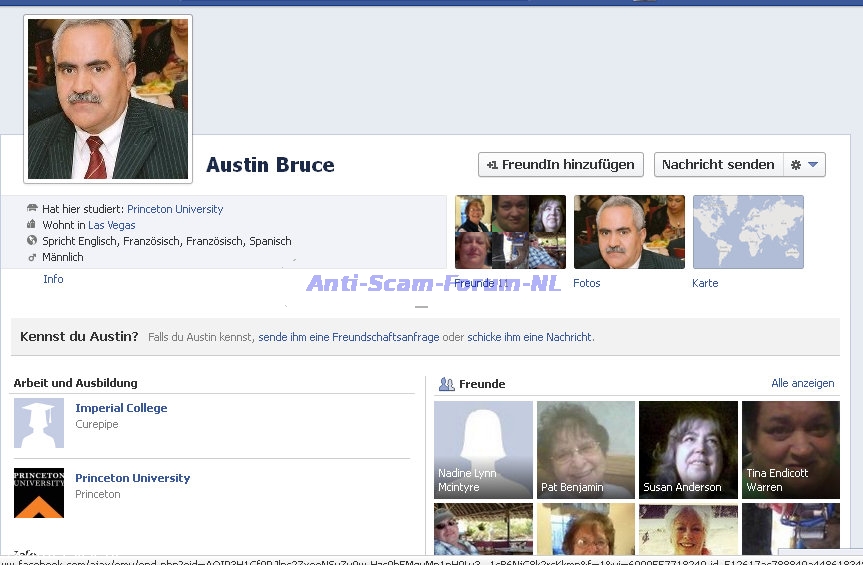Image resolution: width=863 pixels, height=565 pixels.
Task: Open the Fotos album thumbnail
Action: click(x=629, y=232)
